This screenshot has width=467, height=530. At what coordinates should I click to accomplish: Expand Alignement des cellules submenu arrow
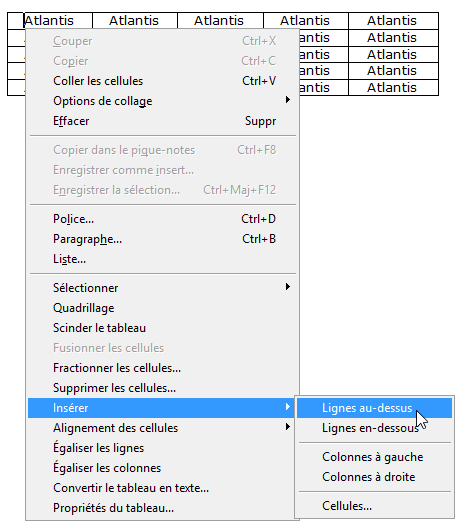pos(288,427)
